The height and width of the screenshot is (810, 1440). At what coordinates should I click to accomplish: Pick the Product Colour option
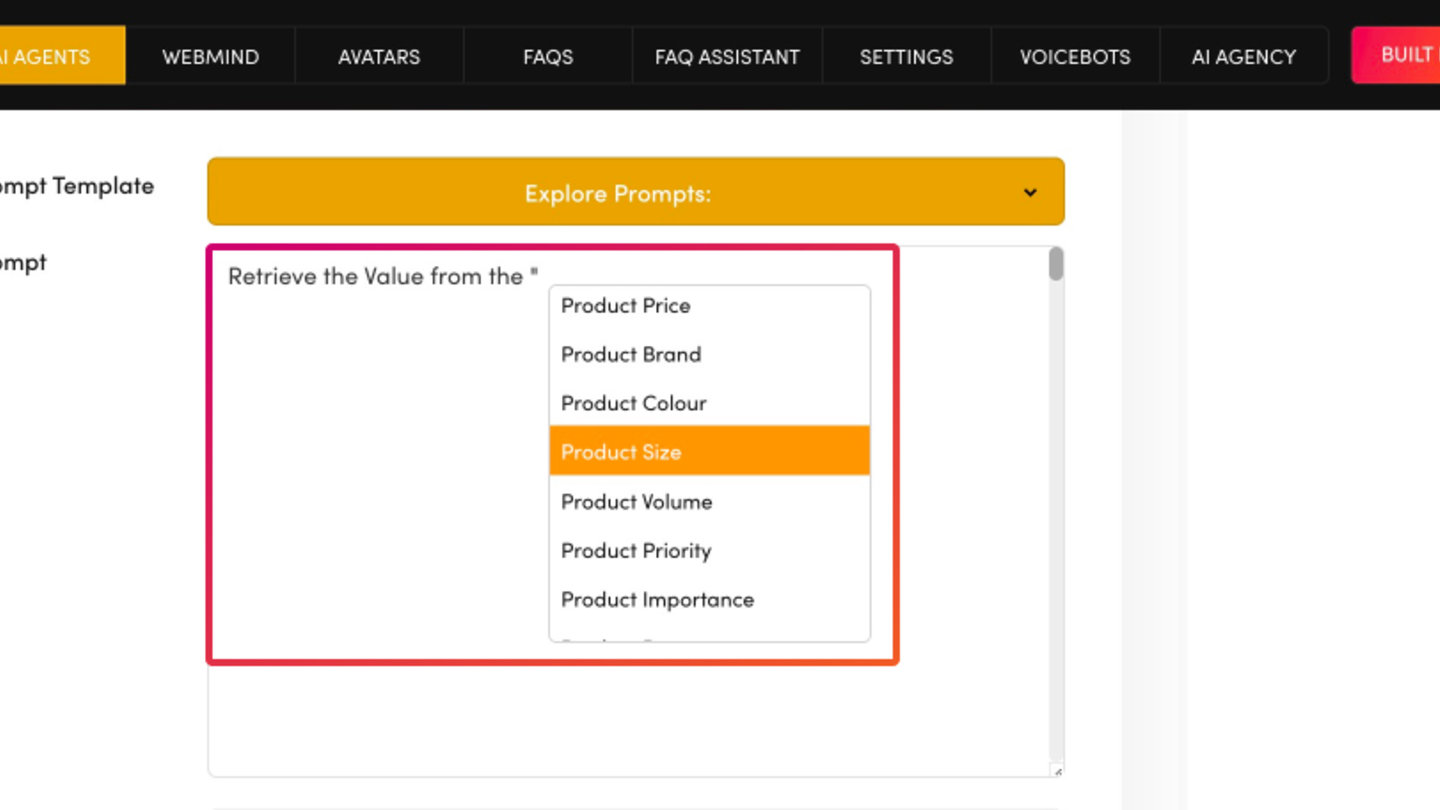click(x=634, y=404)
